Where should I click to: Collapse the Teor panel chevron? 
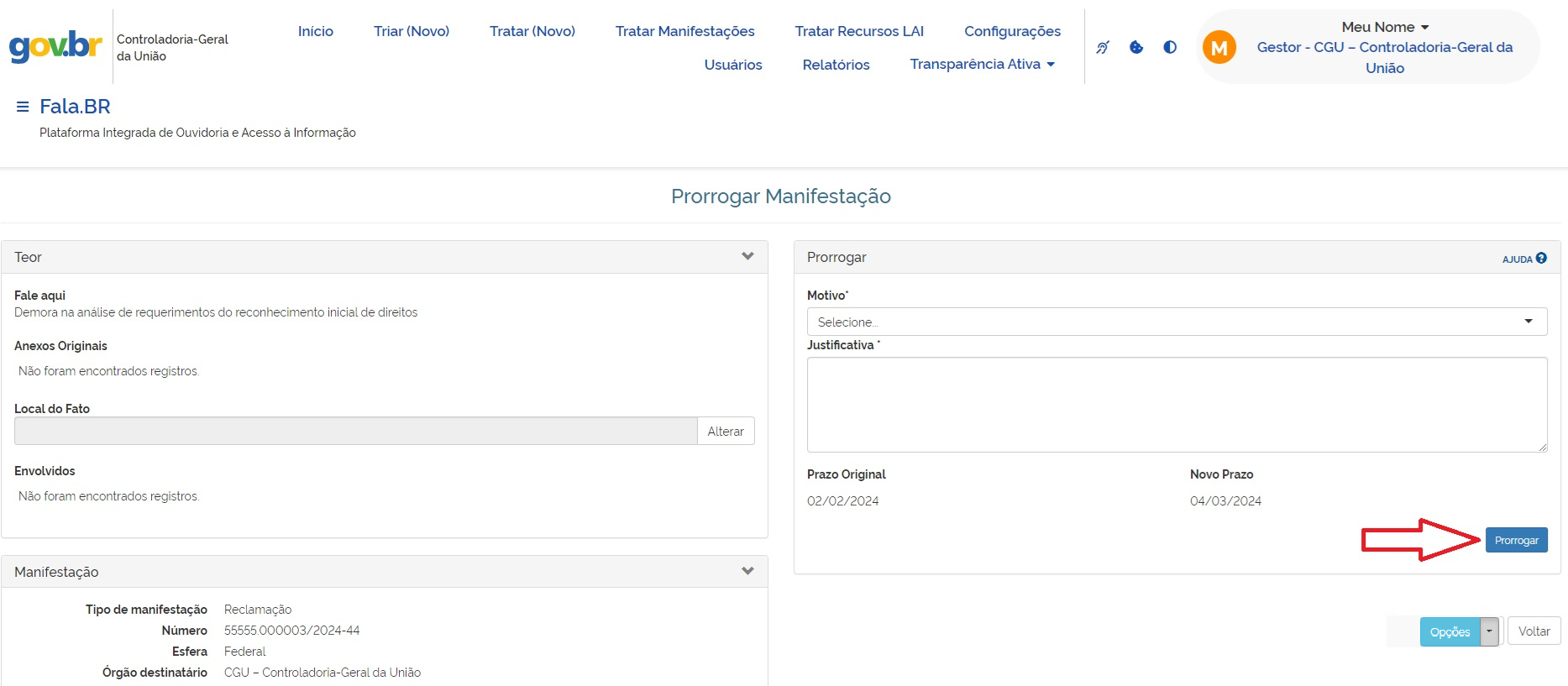[747, 257]
